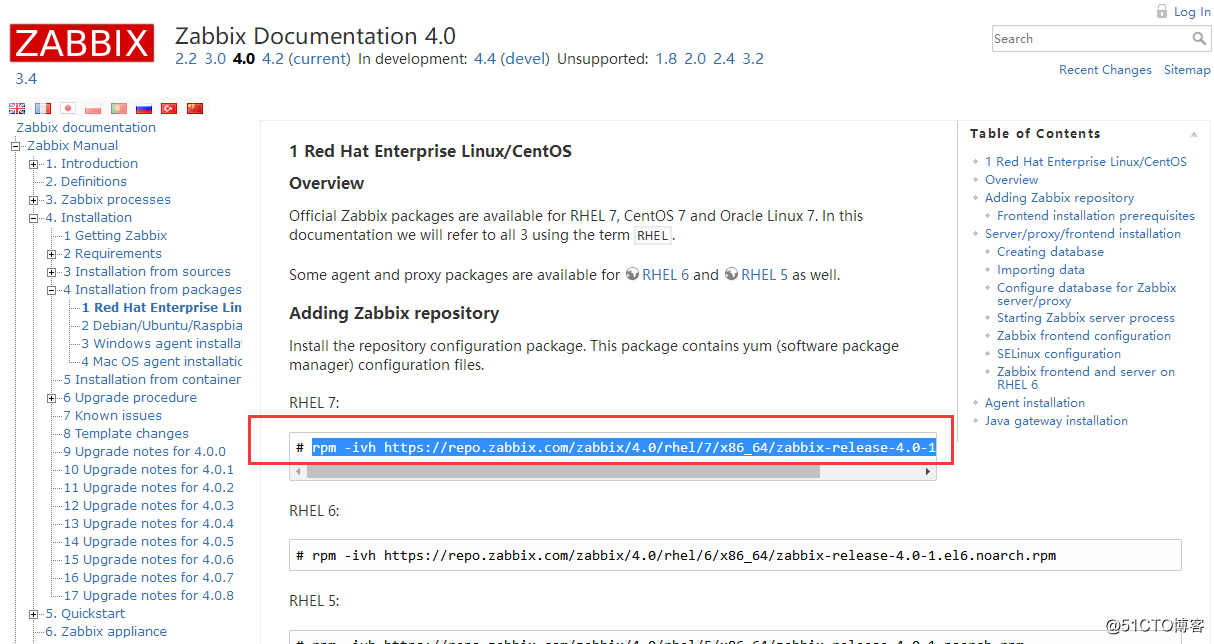Jump to Frontend installation prerequisites in contents
This screenshot has height=644, width=1214.
(x=1096, y=216)
